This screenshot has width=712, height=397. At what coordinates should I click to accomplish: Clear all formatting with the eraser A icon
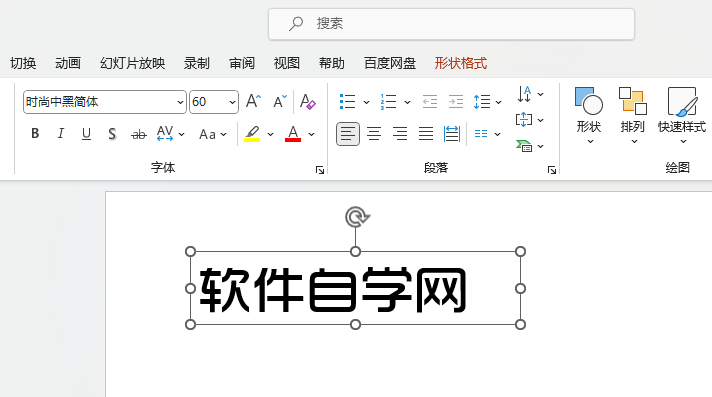tap(307, 101)
